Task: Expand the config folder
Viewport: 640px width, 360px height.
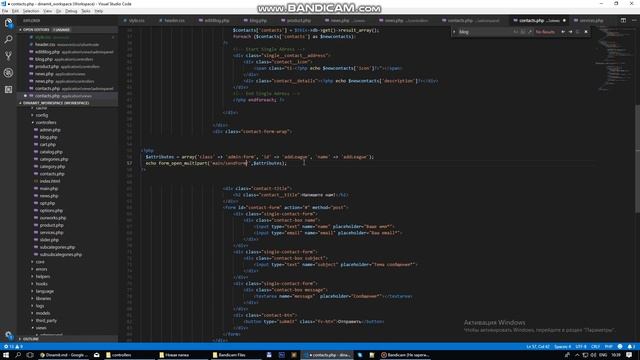Action: click(x=42, y=115)
